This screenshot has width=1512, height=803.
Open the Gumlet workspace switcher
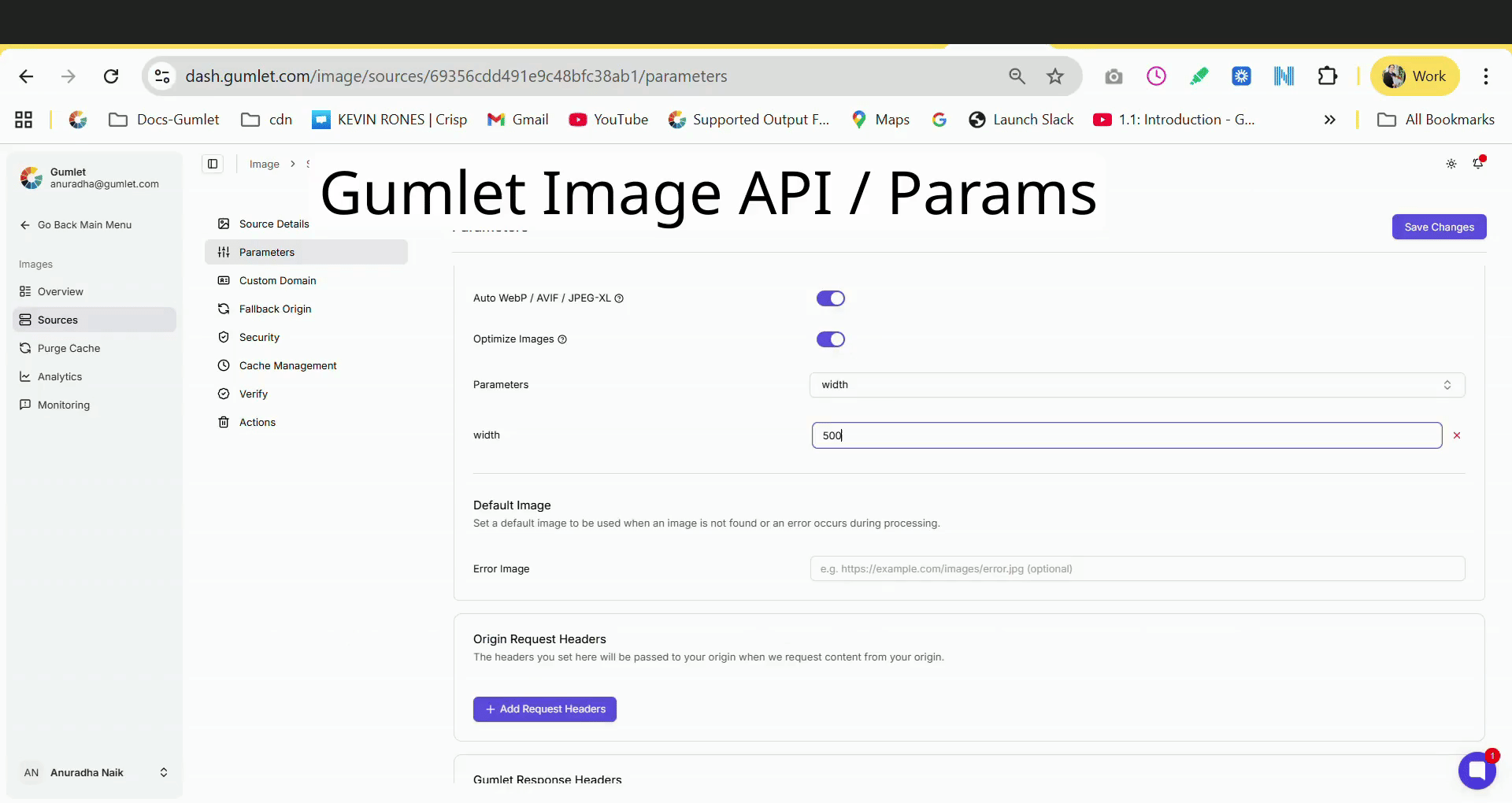94,178
